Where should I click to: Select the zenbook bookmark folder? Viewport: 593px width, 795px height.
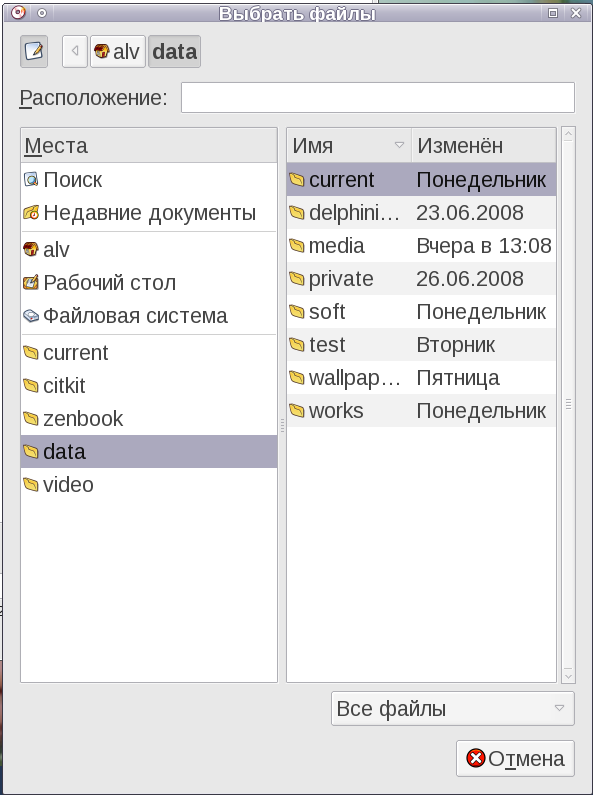(x=149, y=418)
